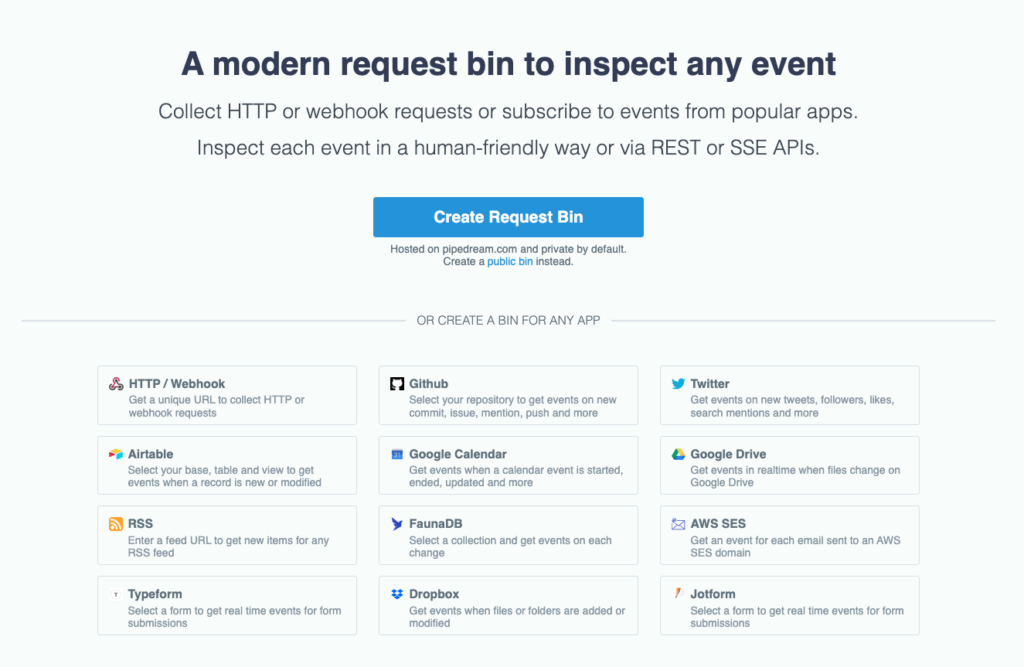
Task: Click Typeform's 'Select a form' description
Action: (234, 617)
